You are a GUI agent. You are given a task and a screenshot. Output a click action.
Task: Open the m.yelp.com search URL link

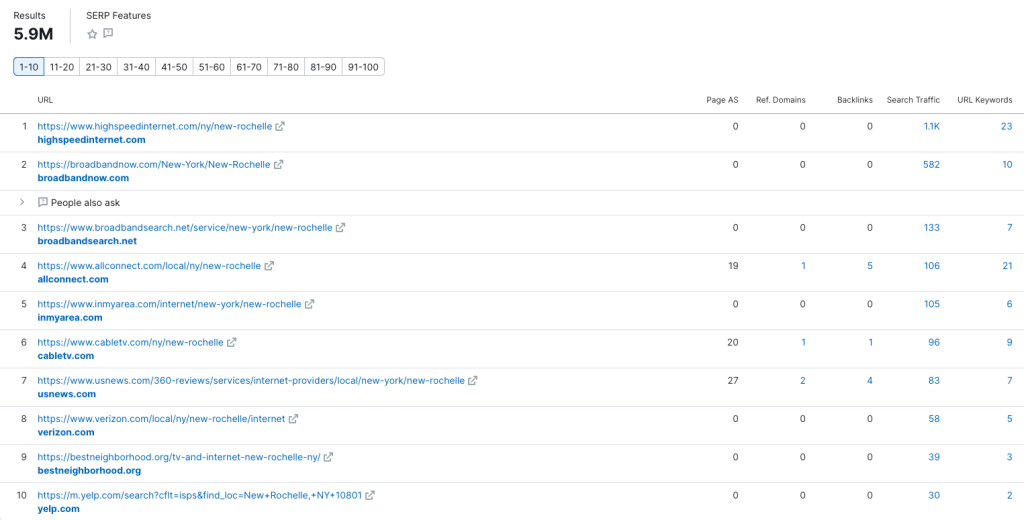199,495
